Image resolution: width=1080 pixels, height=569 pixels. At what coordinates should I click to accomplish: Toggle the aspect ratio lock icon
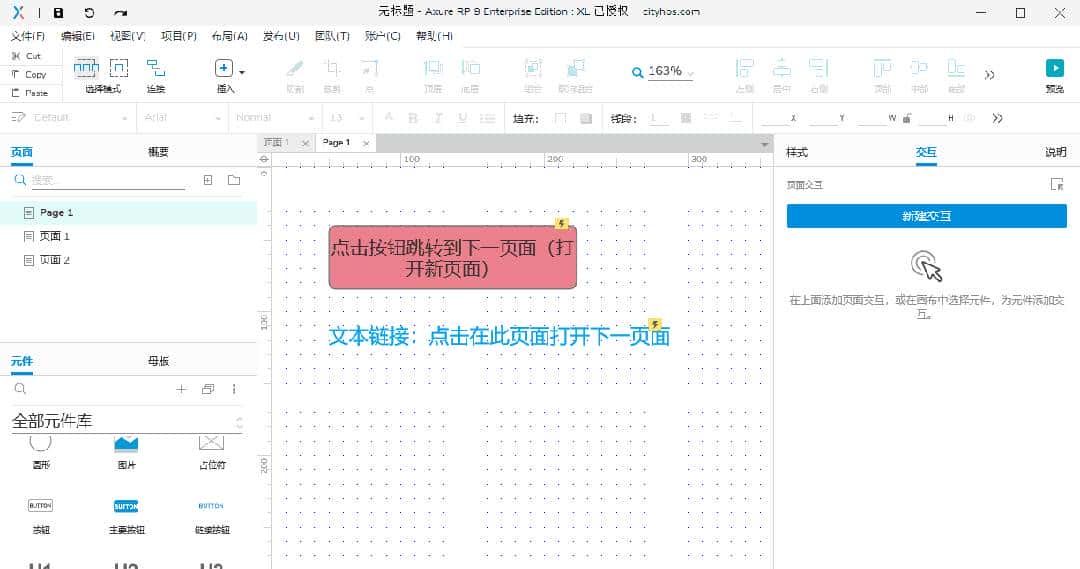(x=907, y=118)
